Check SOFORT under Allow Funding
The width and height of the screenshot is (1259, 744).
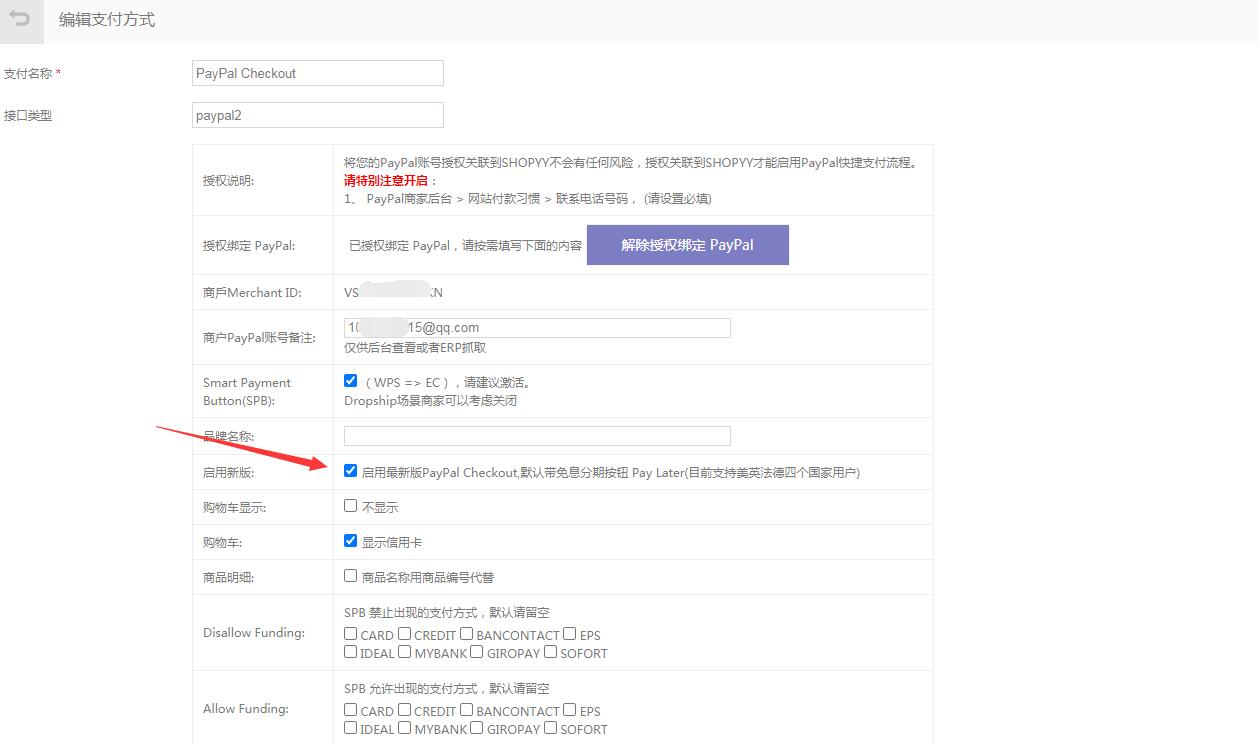coord(550,728)
